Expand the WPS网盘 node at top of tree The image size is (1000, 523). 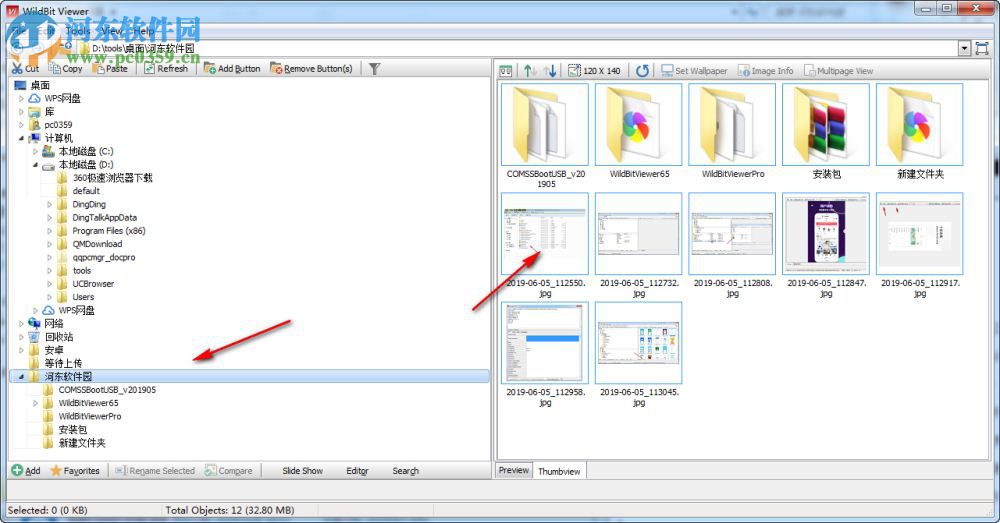[x=21, y=98]
